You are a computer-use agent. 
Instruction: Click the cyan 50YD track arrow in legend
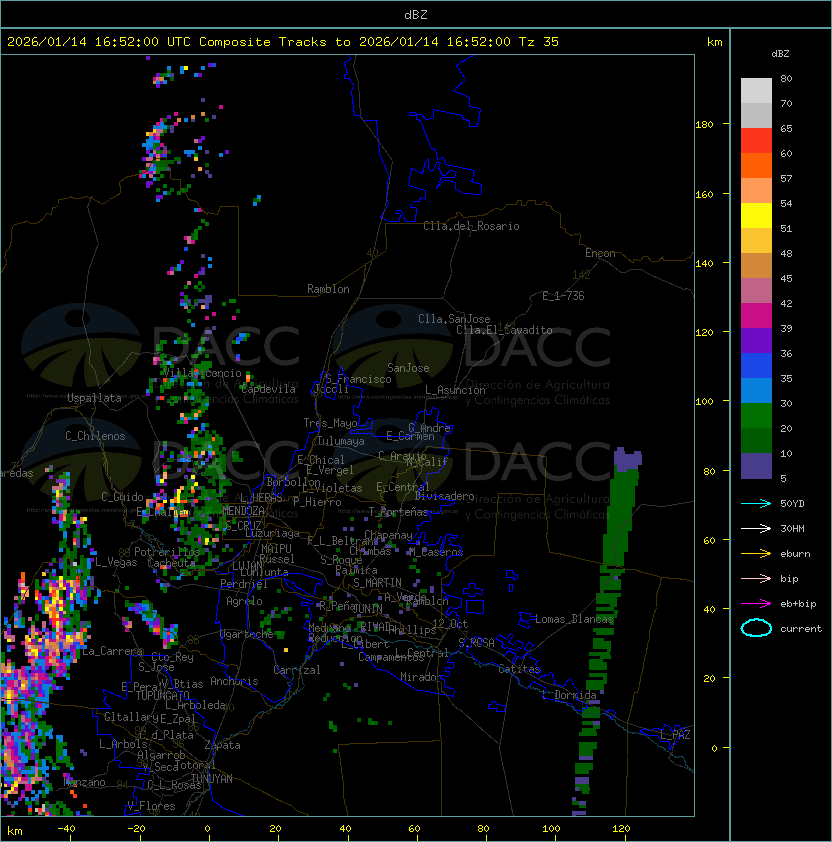pos(756,503)
